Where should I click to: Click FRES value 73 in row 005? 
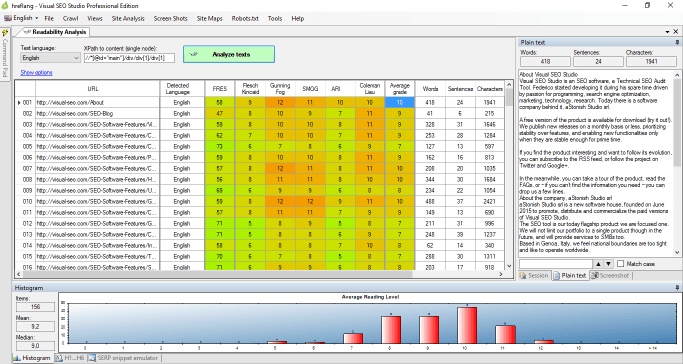click(x=220, y=147)
